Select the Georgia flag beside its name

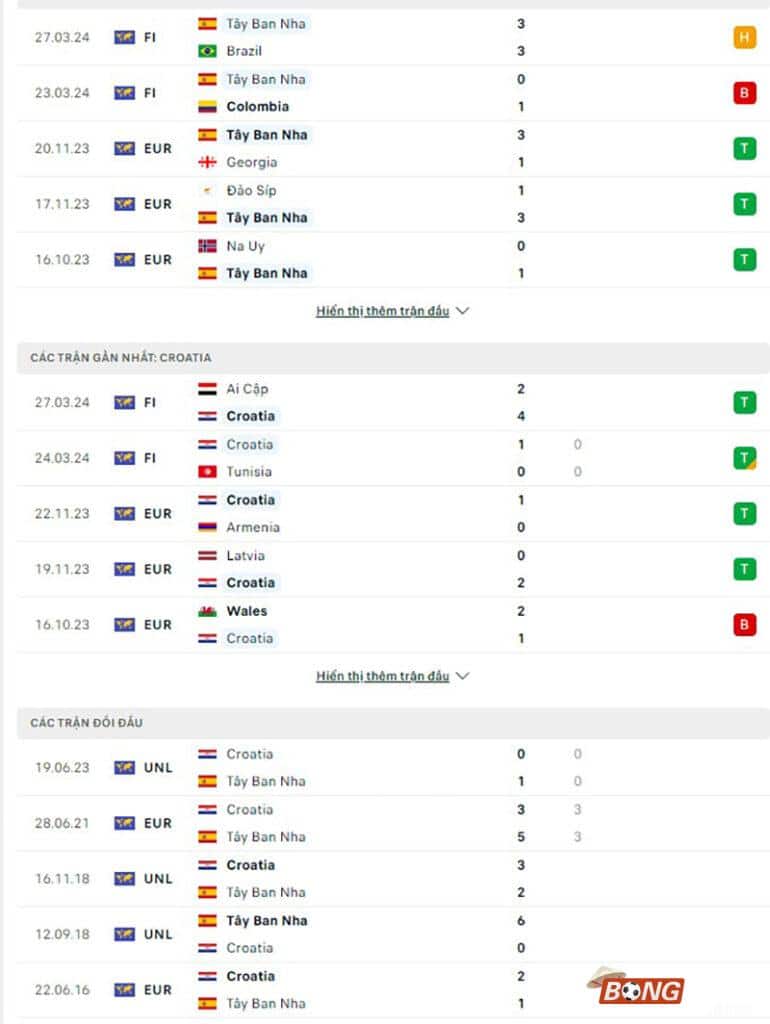pyautogui.click(x=205, y=162)
